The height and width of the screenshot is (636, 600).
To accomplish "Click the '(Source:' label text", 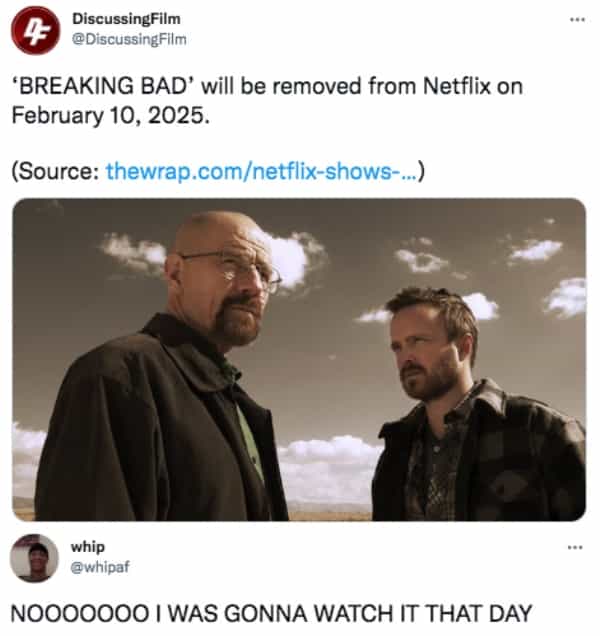I will (57, 171).
